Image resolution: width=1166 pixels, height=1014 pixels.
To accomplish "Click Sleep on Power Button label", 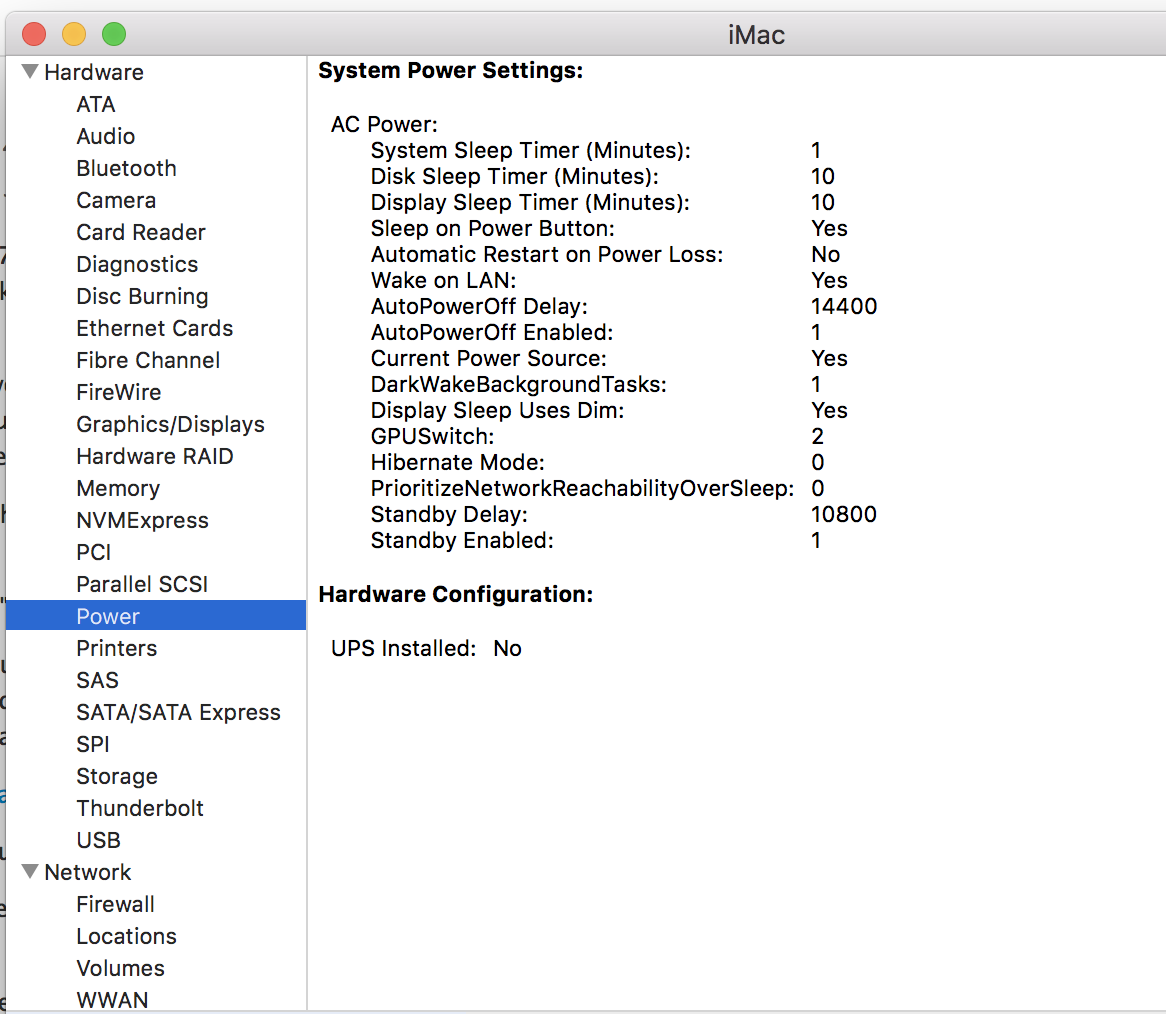I will tap(493, 228).
